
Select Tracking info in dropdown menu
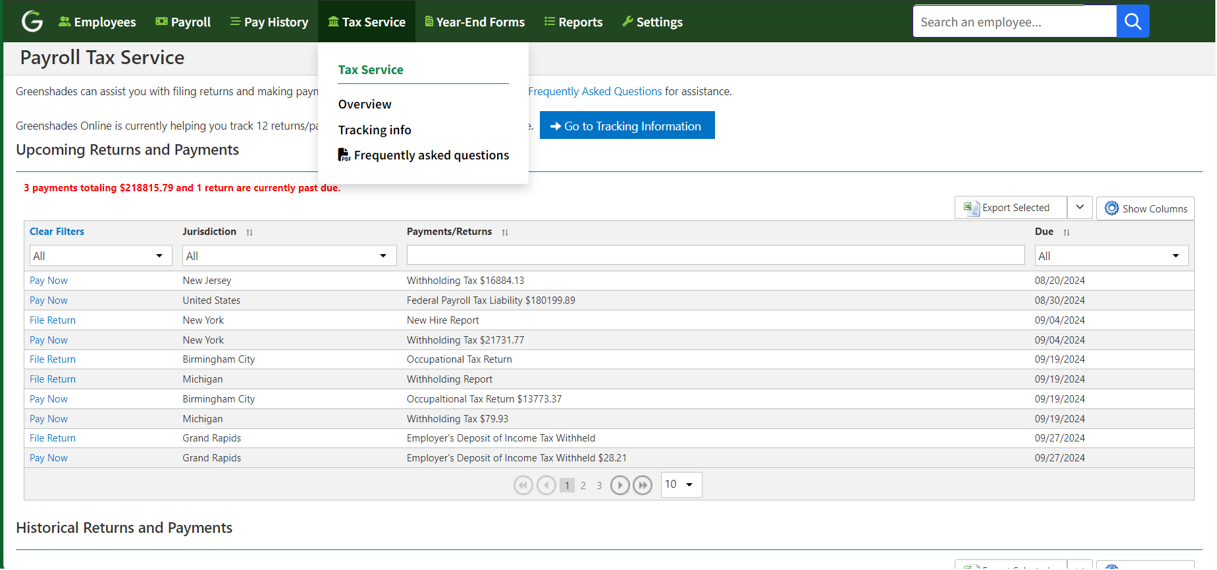pos(375,130)
